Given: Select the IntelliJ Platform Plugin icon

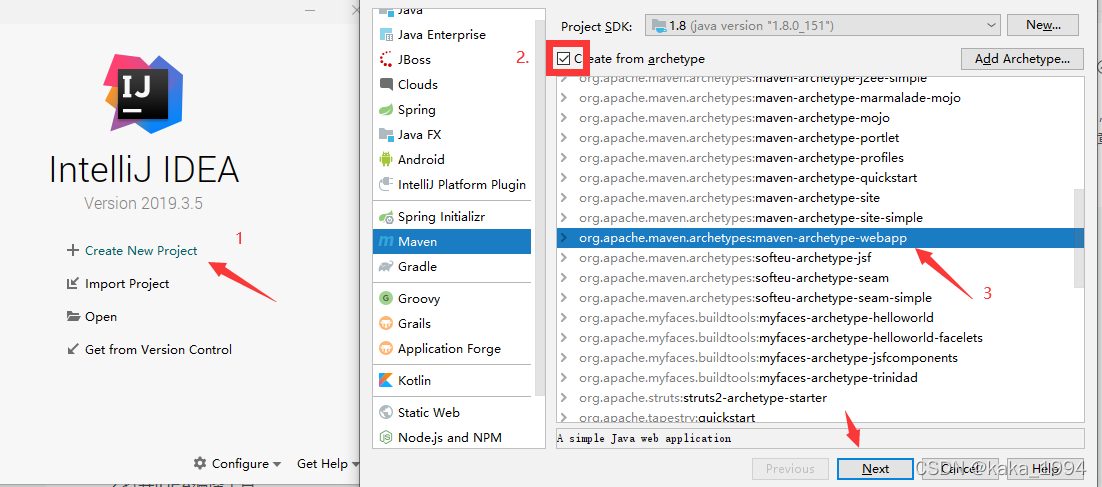Looking at the screenshot, I should tap(386, 185).
